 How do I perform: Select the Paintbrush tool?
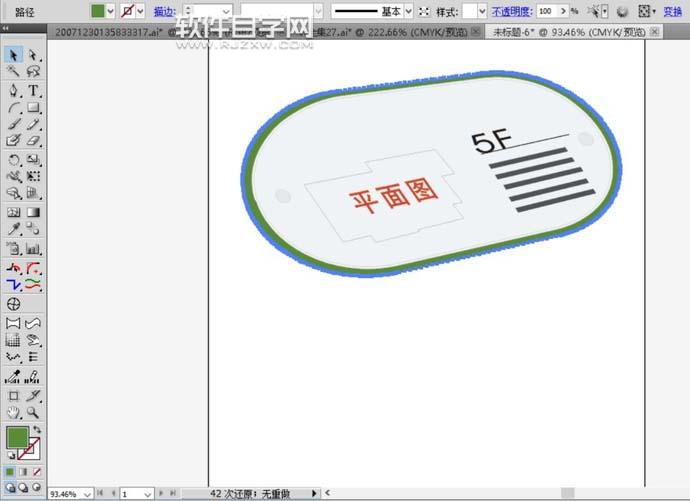click(13, 124)
